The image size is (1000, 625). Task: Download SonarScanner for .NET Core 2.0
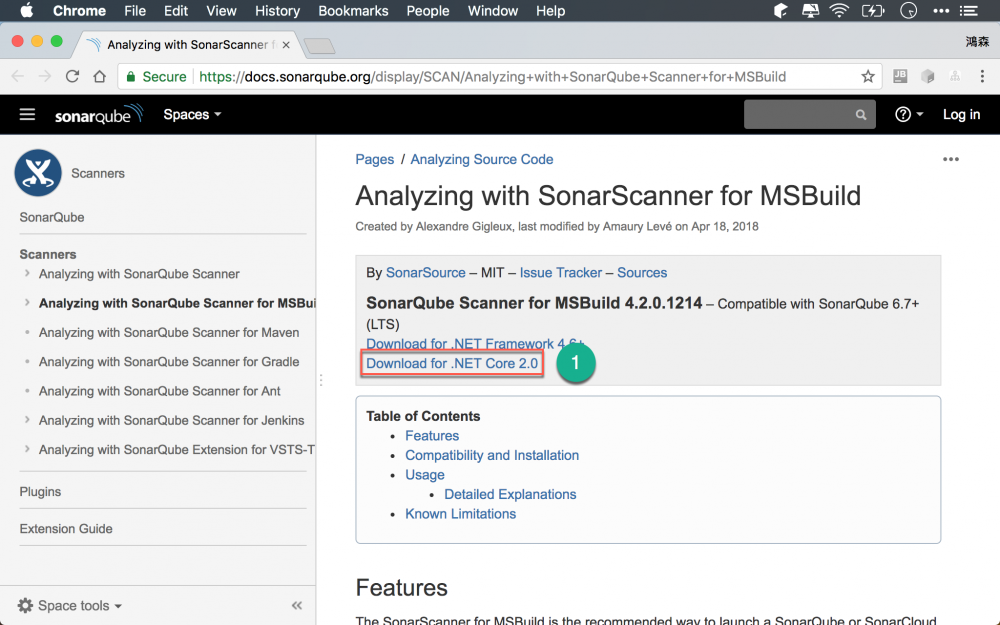pos(451,363)
